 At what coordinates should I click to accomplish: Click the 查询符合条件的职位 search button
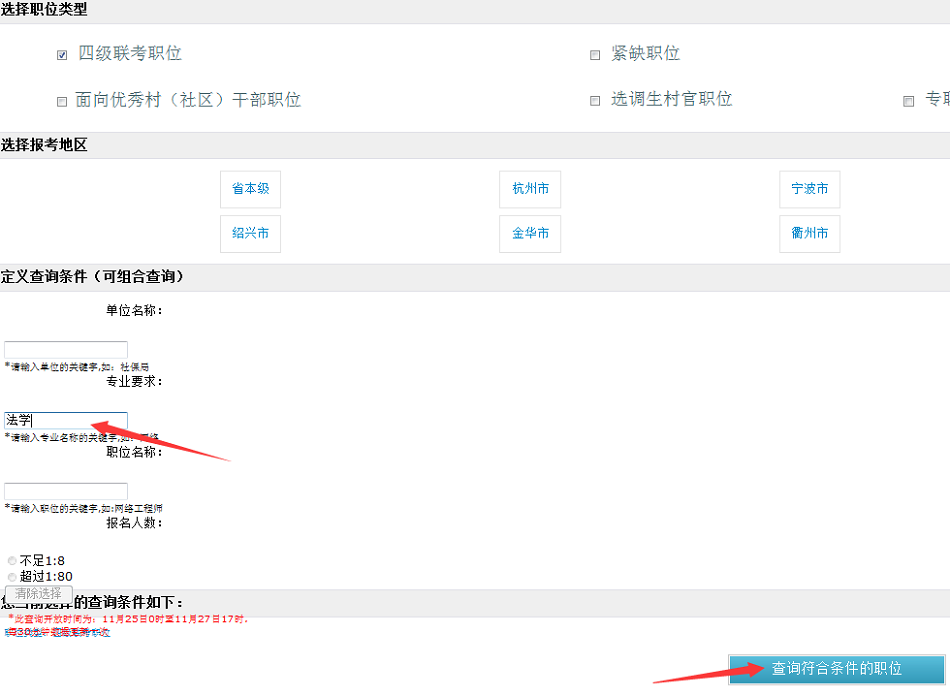coord(836,669)
